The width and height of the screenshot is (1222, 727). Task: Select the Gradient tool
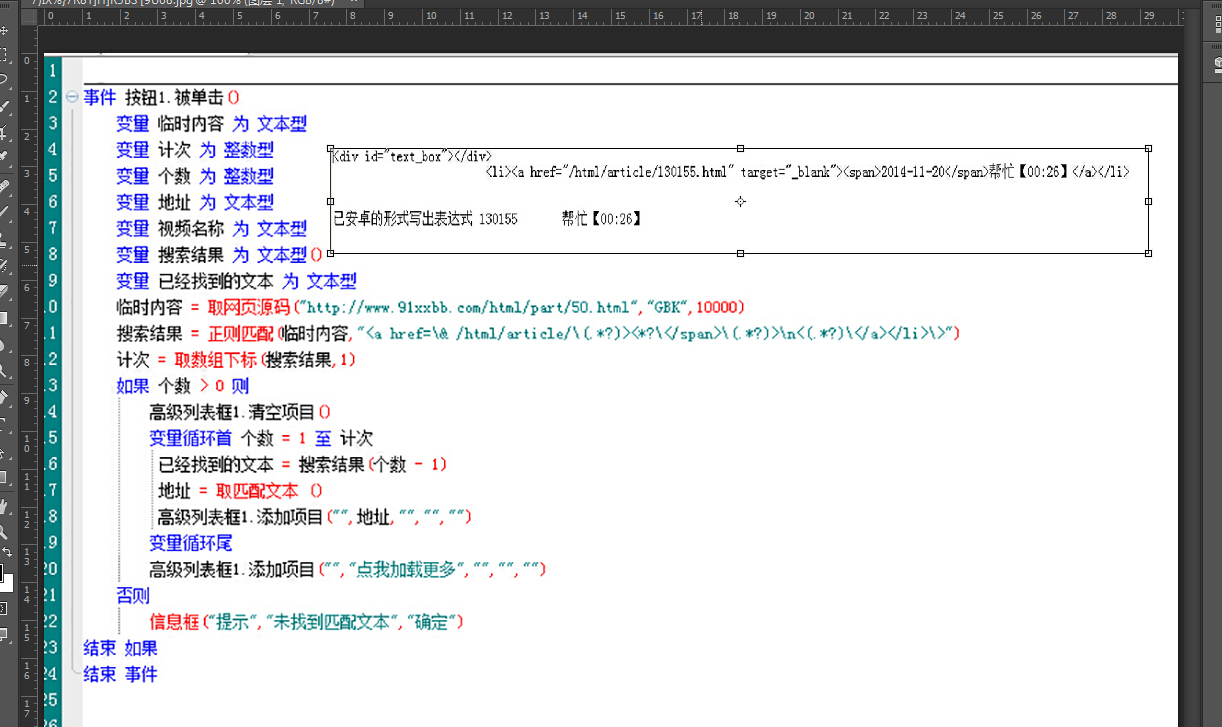4,318
